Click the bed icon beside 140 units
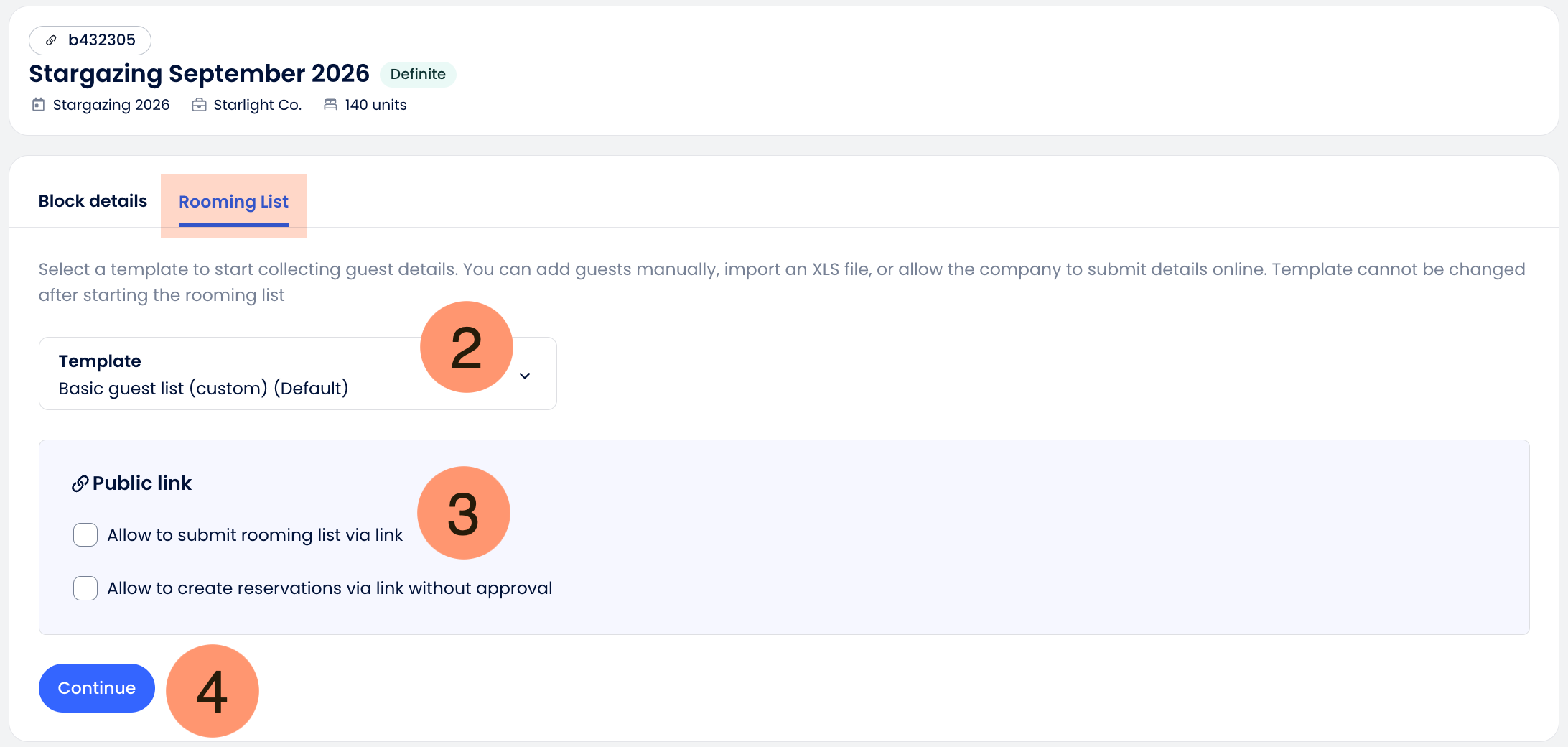Screen dimensions: 1568x747 330,105
